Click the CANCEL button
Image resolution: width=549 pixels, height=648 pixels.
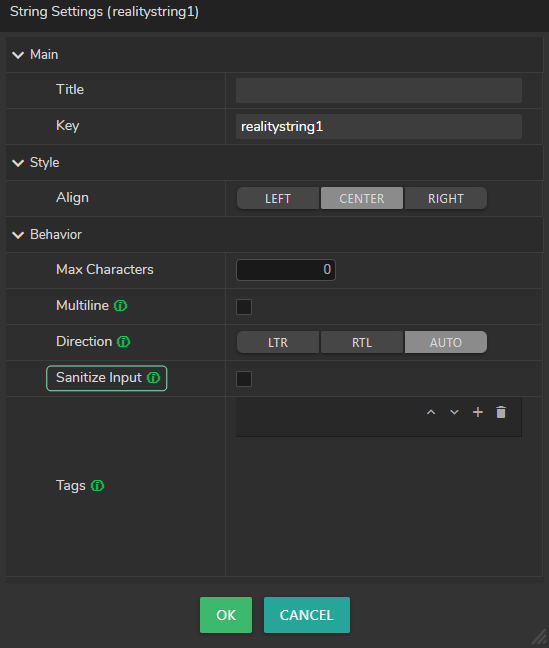[x=307, y=615]
